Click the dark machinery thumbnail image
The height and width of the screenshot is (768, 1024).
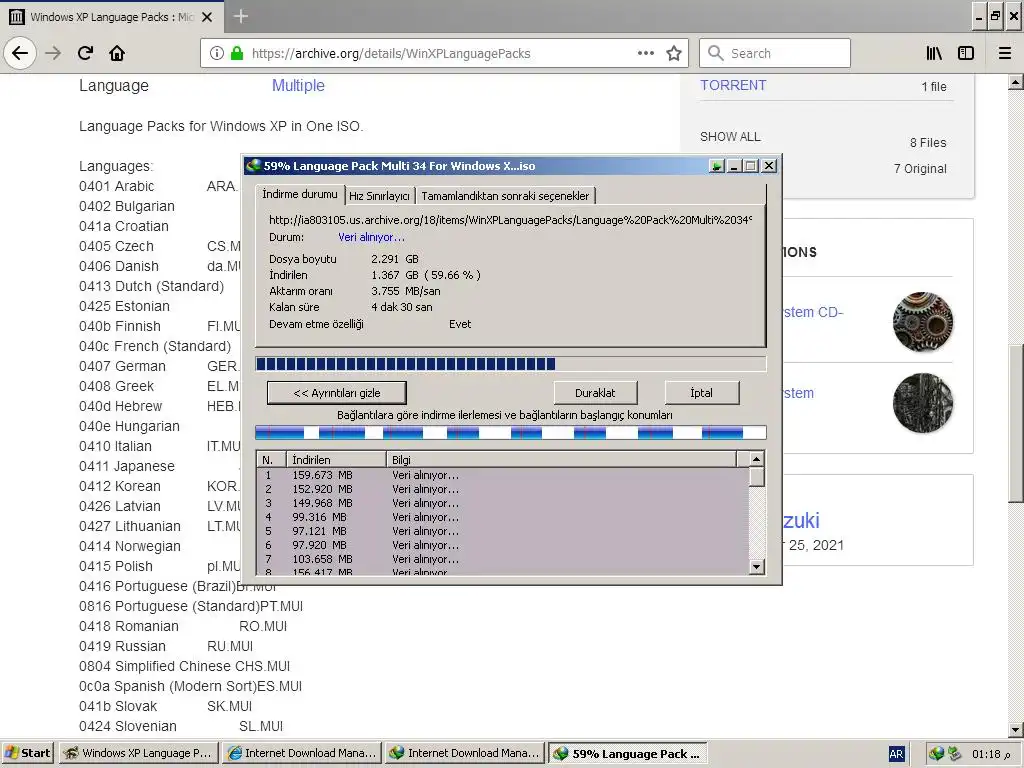923,402
